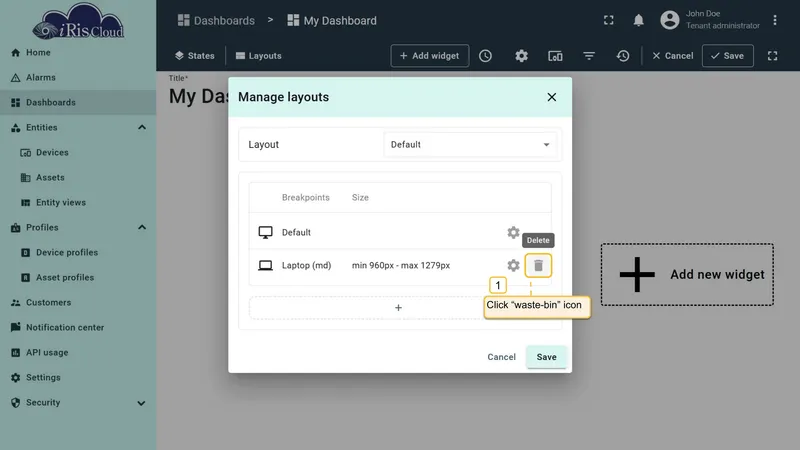Collapse the Profiles section chevron

pyautogui.click(x=142, y=228)
